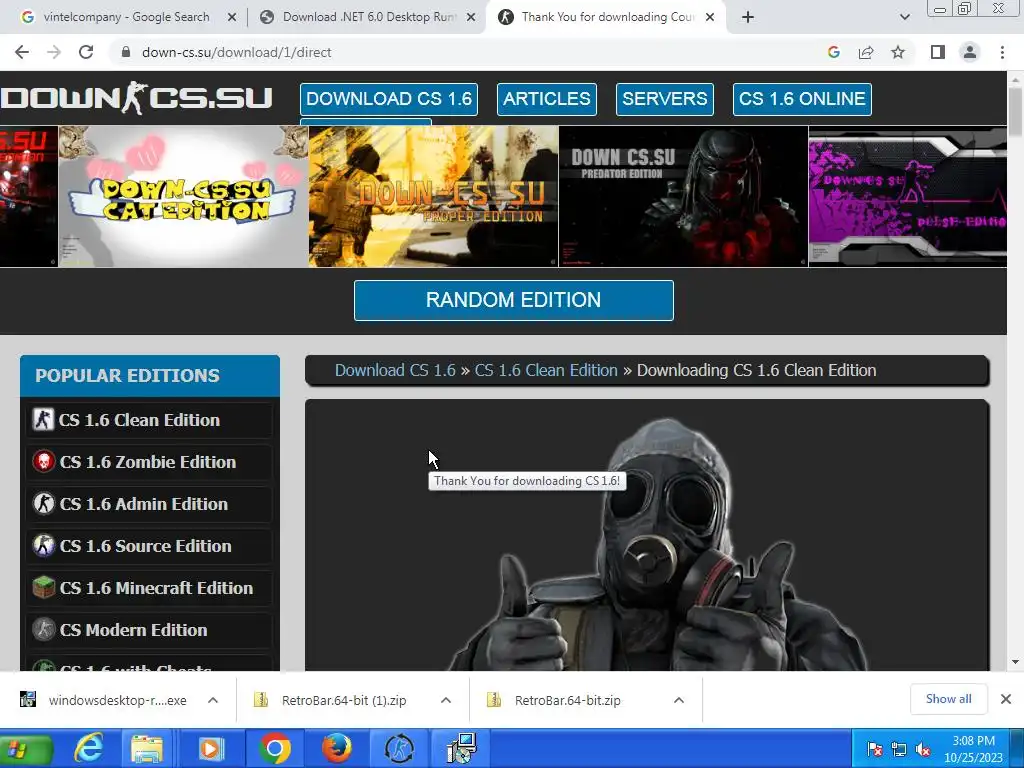
Task: Expand options for RetroBar.64-bit.zip
Action: click(679, 700)
